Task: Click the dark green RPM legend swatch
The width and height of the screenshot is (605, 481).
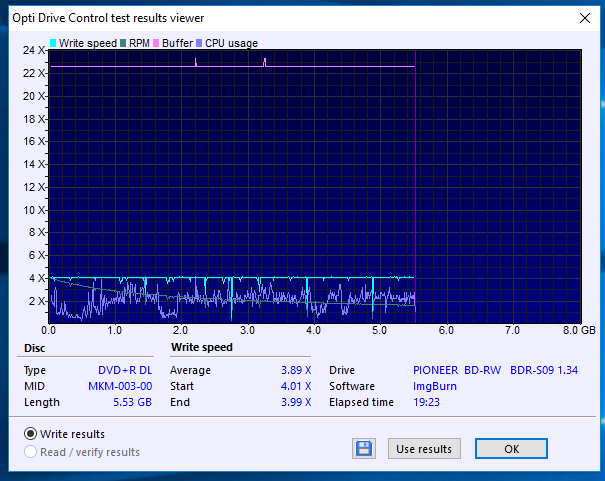Action: [123, 43]
